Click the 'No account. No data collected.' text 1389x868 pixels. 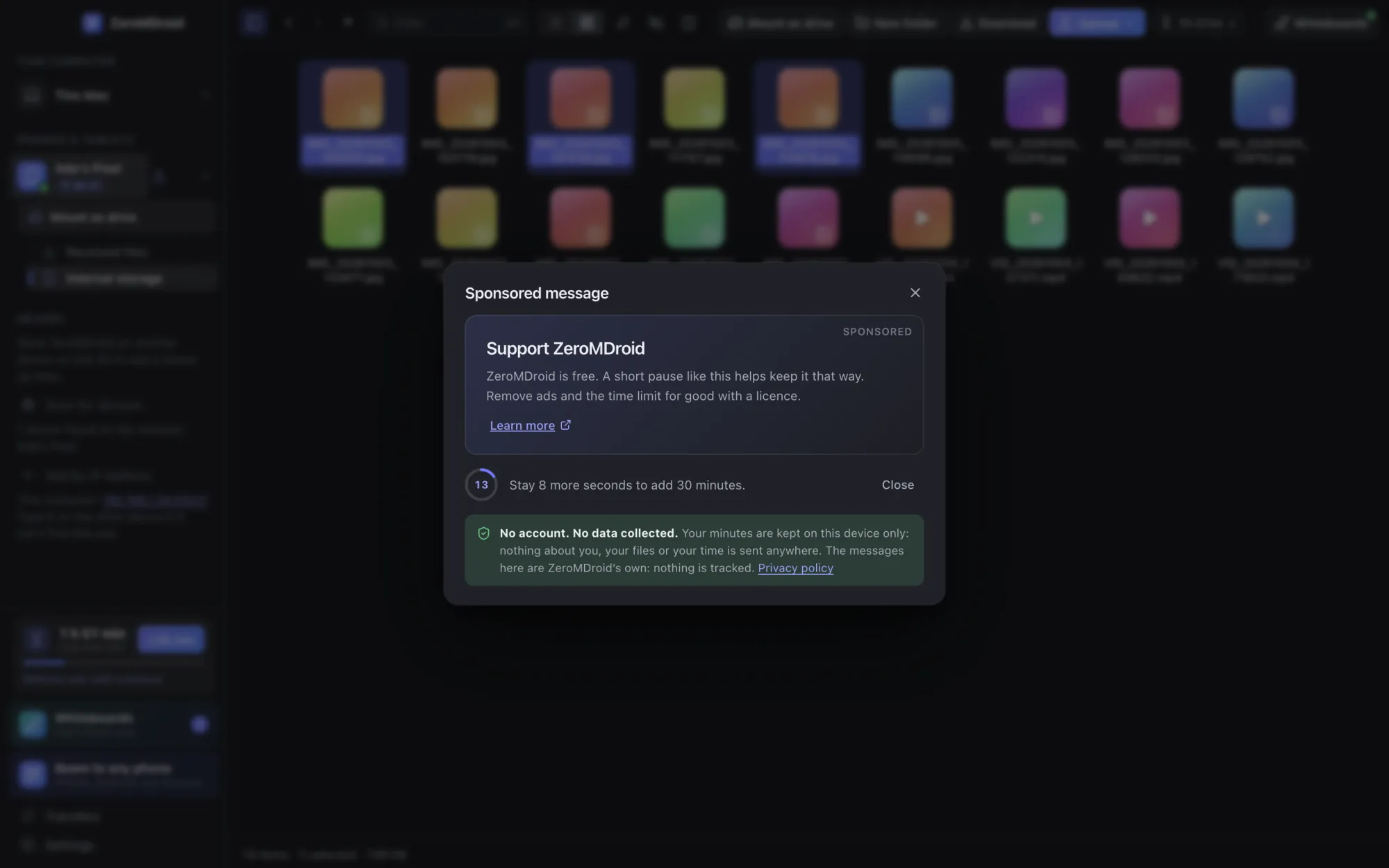tap(588, 533)
